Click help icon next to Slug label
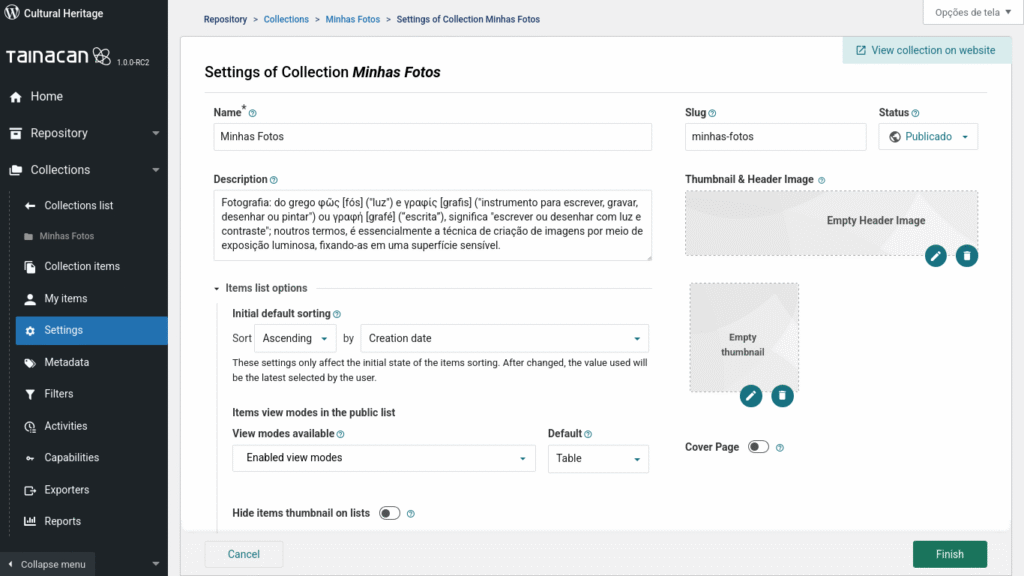 pos(712,114)
